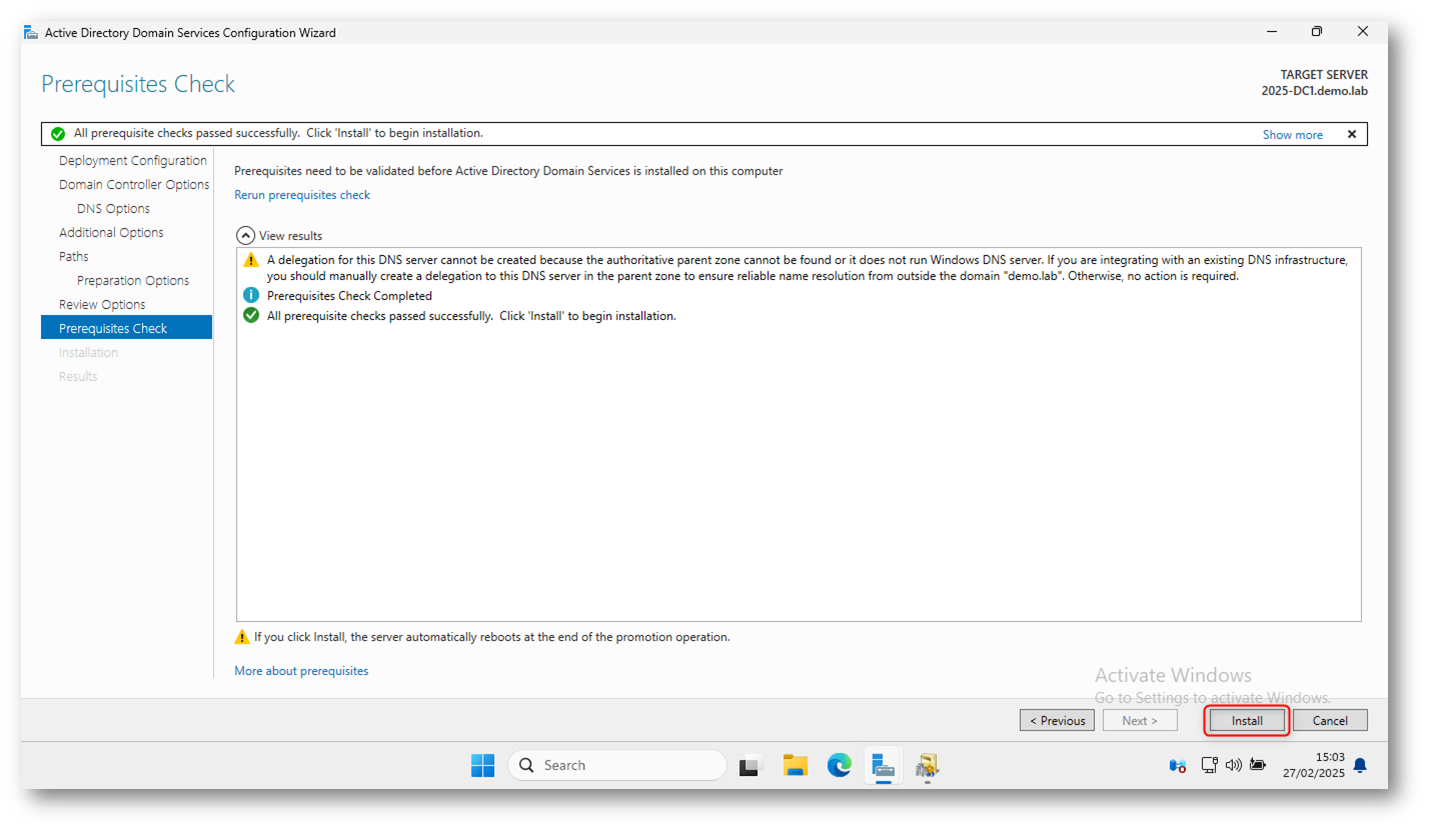Click Show more in the notification bar
Screen dimensions: 1430x831
point(1292,135)
